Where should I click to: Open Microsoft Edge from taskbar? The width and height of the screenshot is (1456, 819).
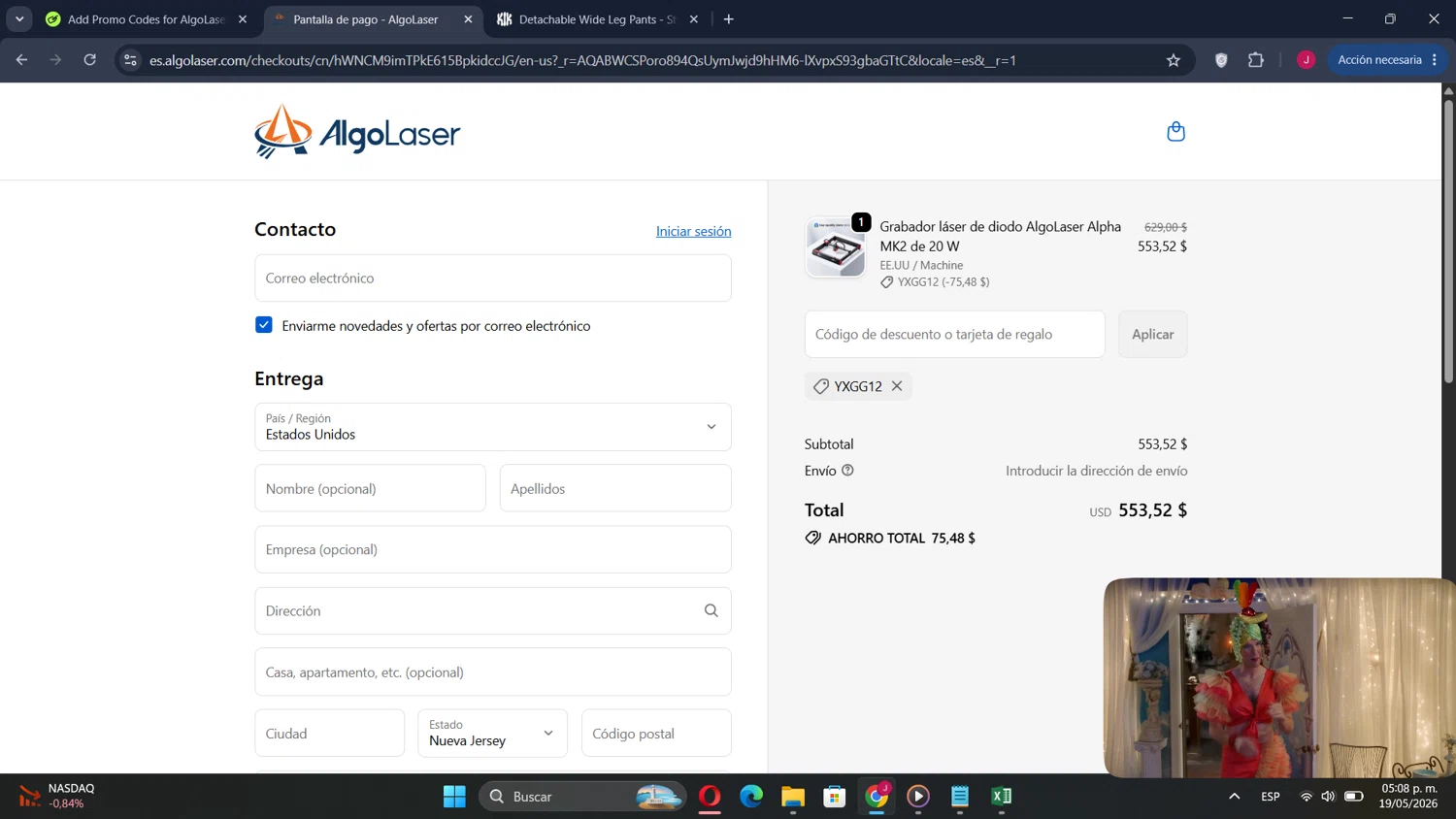[751, 797]
